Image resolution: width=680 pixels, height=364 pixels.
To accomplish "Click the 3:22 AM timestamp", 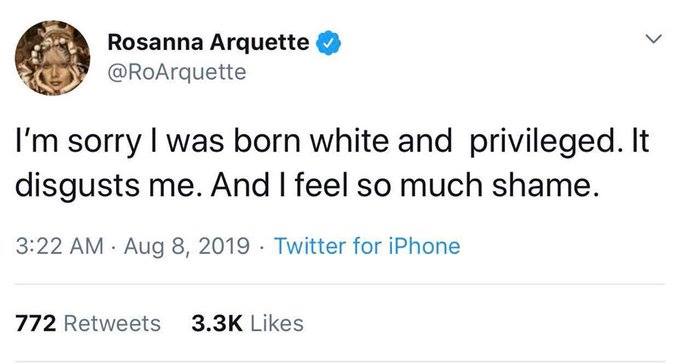I will (x=60, y=246).
